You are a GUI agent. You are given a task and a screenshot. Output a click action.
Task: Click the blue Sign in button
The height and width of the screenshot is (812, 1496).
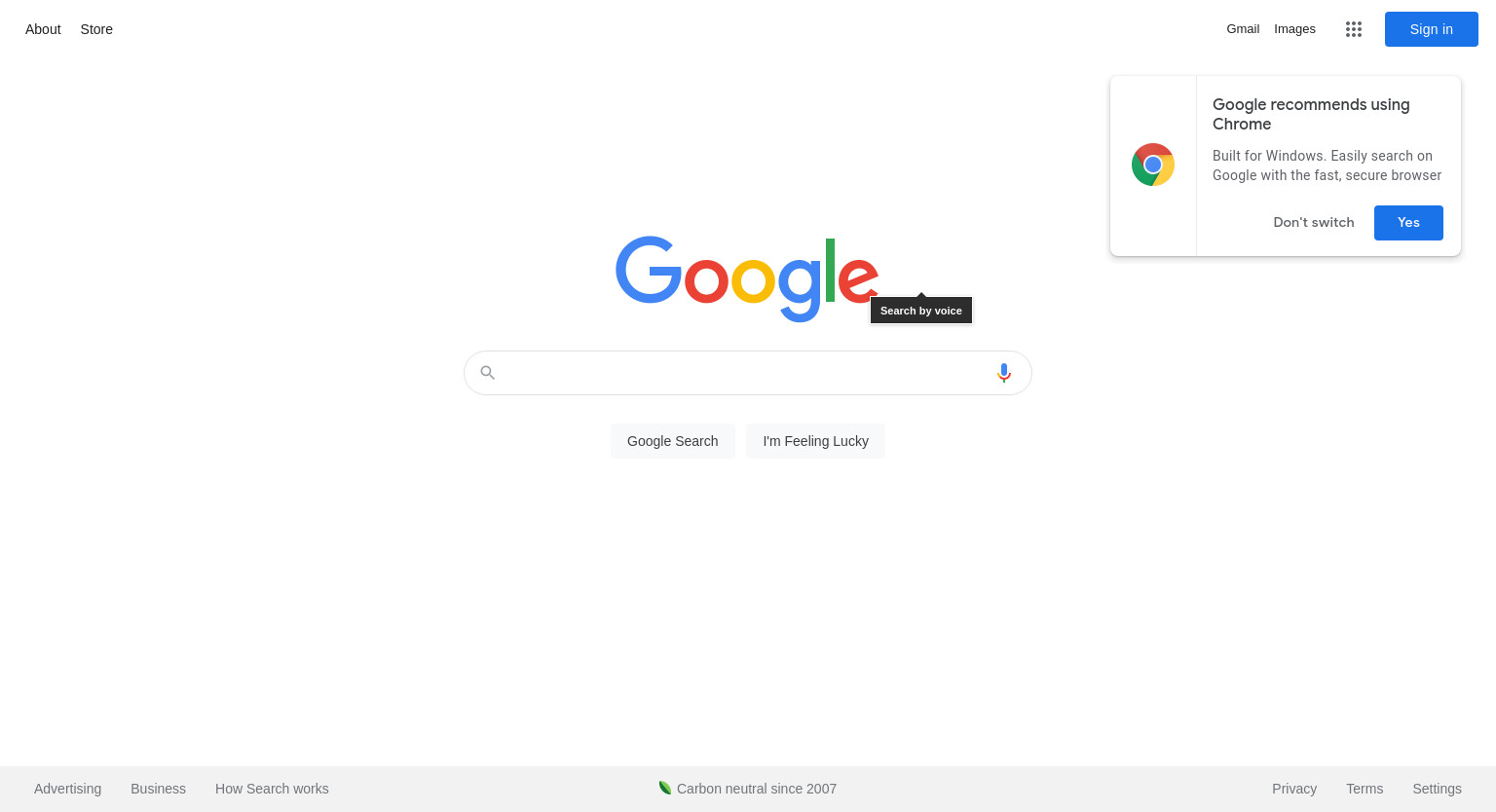(1432, 29)
